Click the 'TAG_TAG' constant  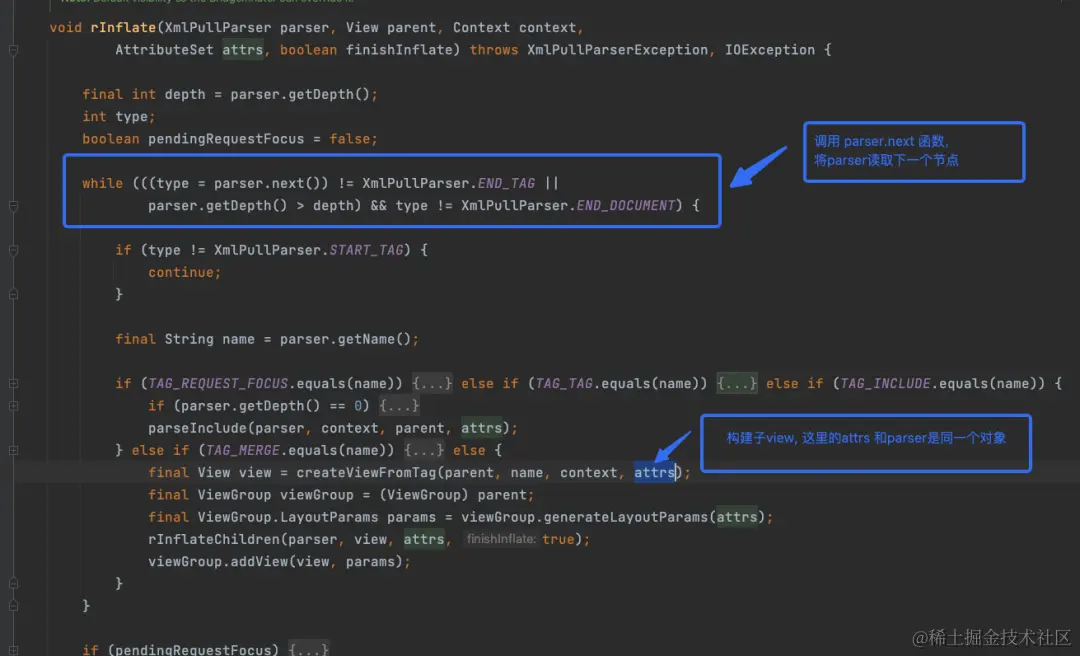[563, 383]
